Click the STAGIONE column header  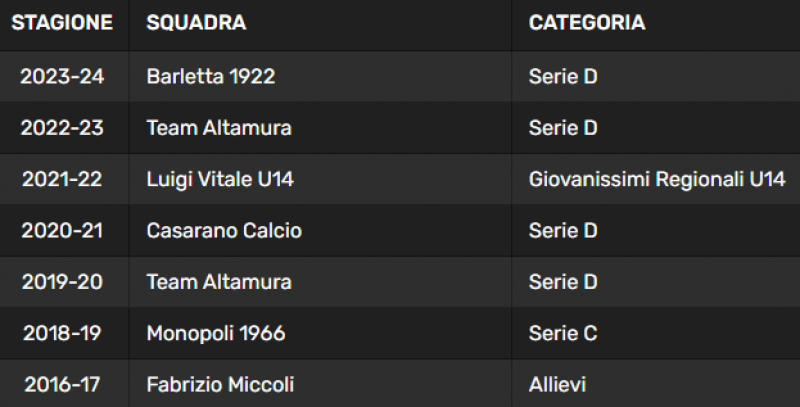[x=62, y=22]
